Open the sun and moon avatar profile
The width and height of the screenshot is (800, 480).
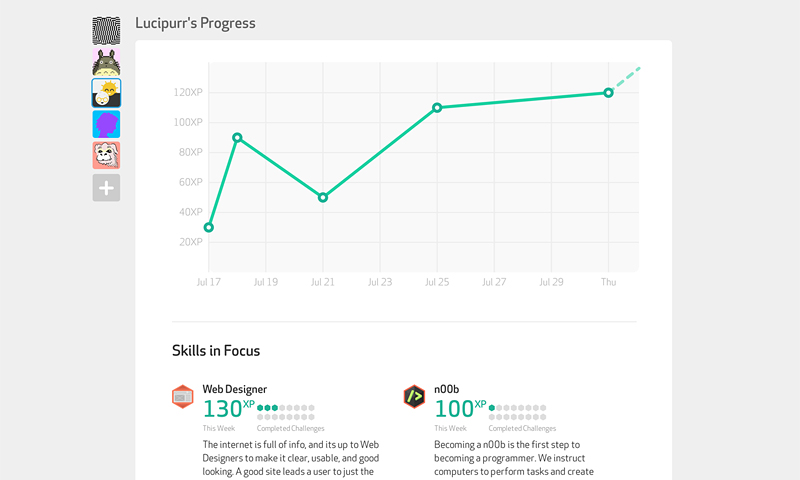click(x=106, y=93)
